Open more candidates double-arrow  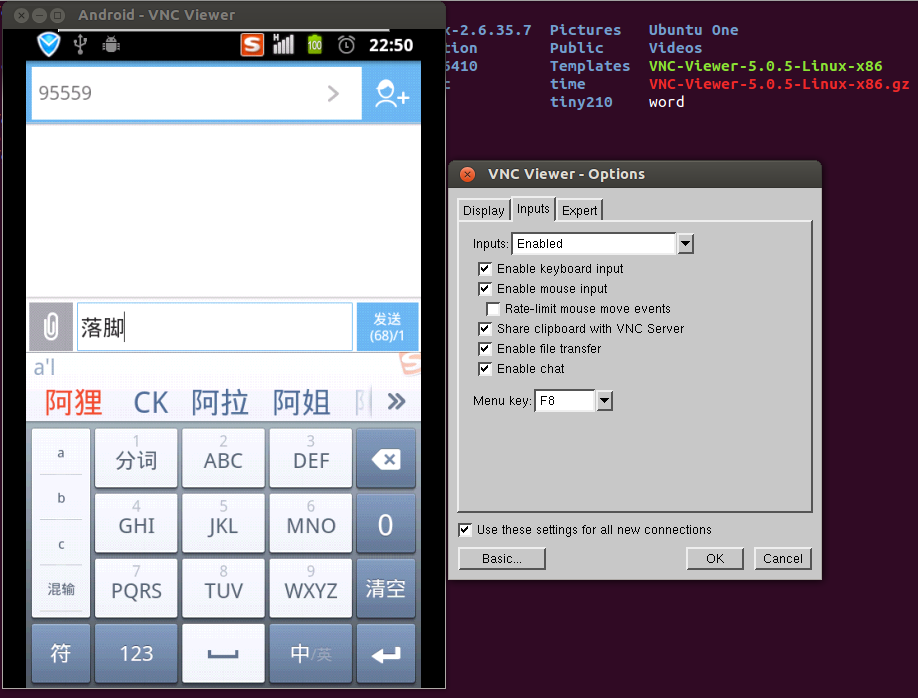click(x=396, y=402)
